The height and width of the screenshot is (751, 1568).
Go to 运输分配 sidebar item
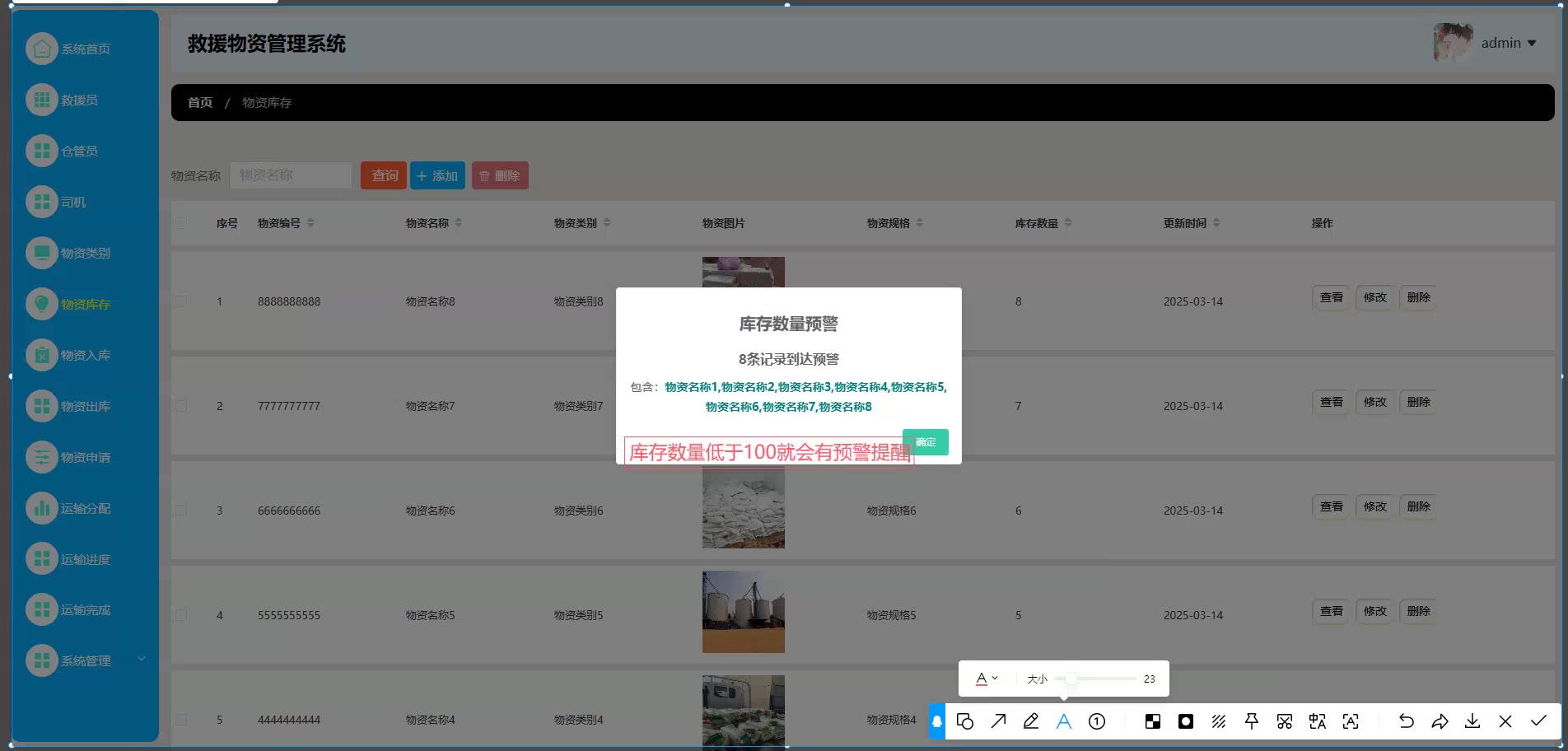click(x=85, y=508)
